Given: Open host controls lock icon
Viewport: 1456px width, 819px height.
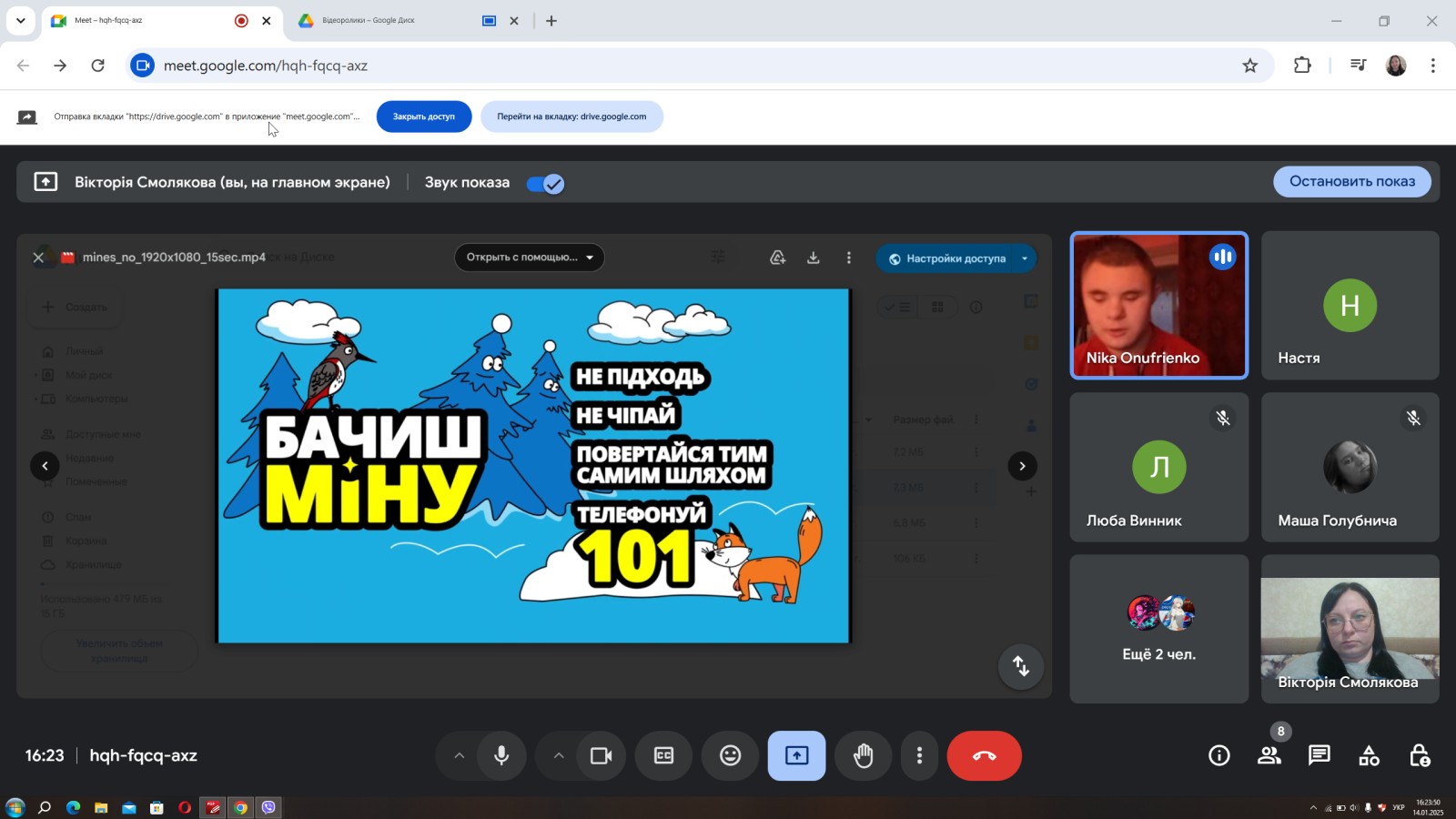Looking at the screenshot, I should pyautogui.click(x=1419, y=755).
